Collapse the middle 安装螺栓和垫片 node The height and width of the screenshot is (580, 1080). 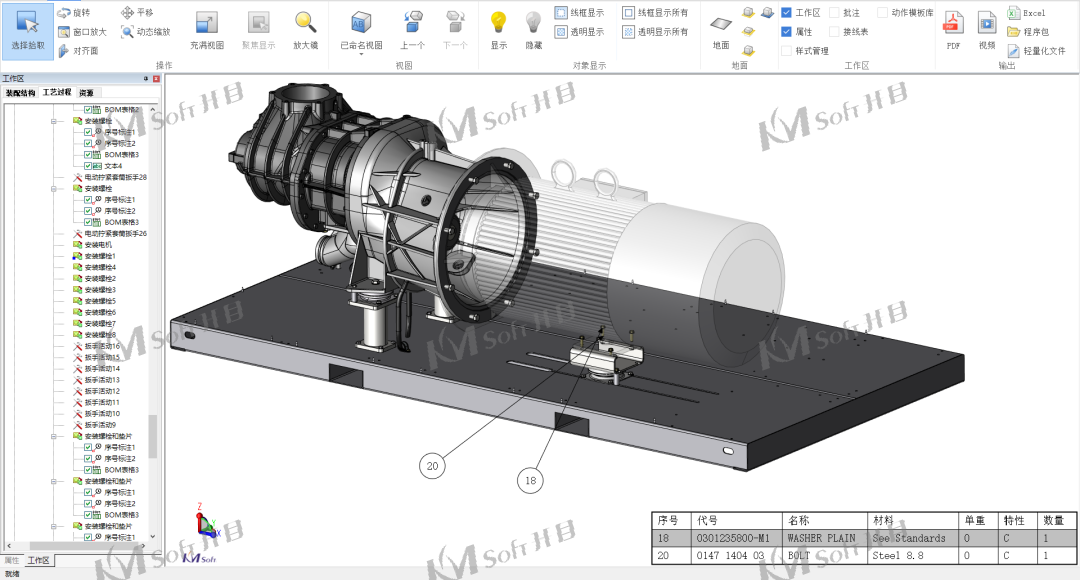[54, 481]
